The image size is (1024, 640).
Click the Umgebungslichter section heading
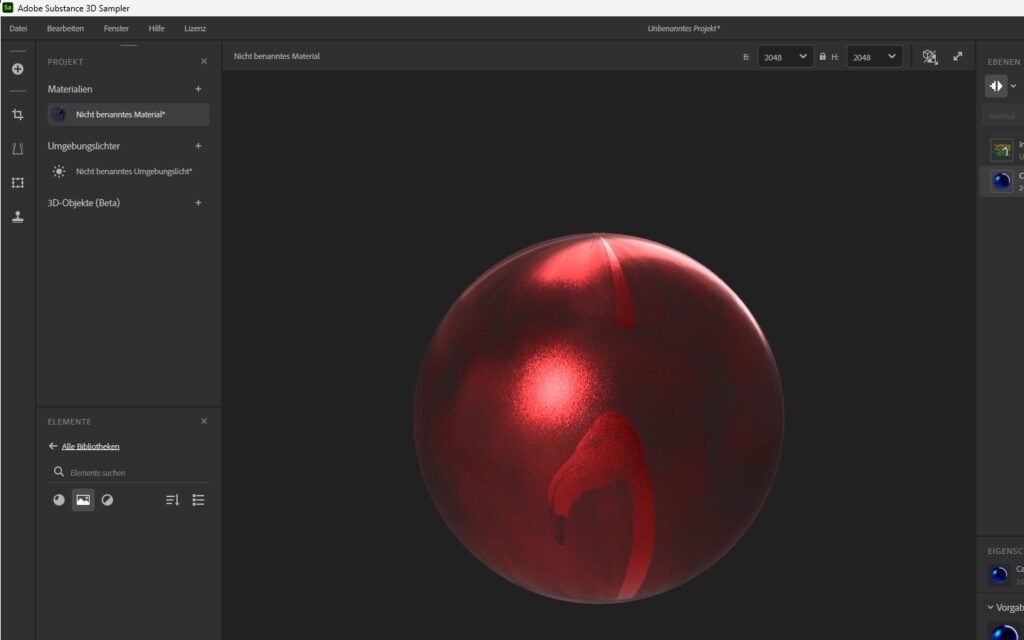(x=84, y=146)
